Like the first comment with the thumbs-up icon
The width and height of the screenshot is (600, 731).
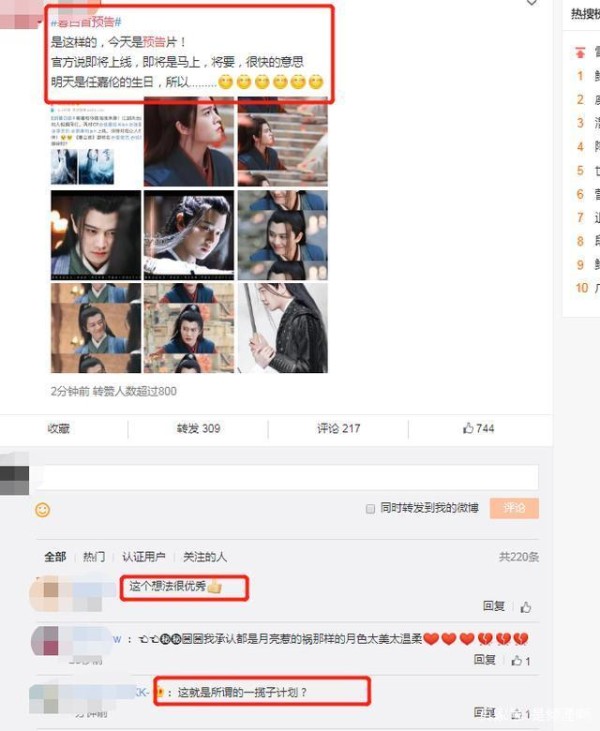click(526, 607)
